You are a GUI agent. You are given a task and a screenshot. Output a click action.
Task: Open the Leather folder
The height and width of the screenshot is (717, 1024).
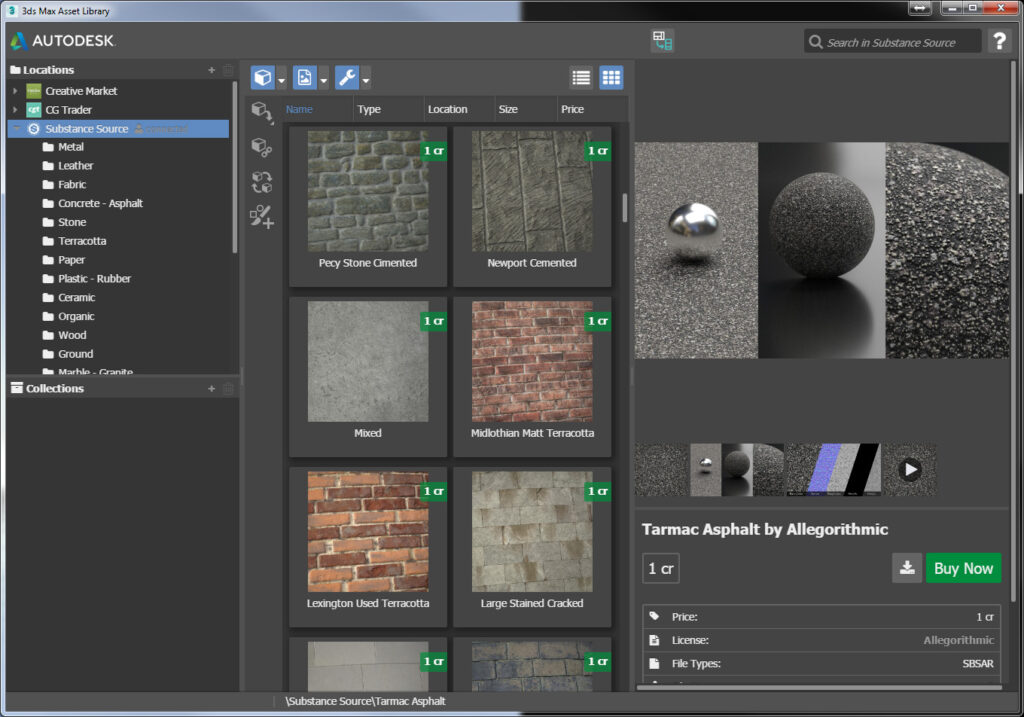coord(75,166)
